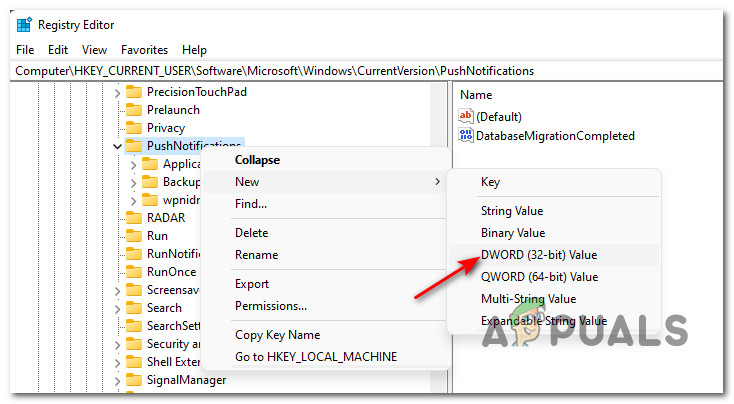
Task: Select the RADAR key label
Action: tap(166, 218)
